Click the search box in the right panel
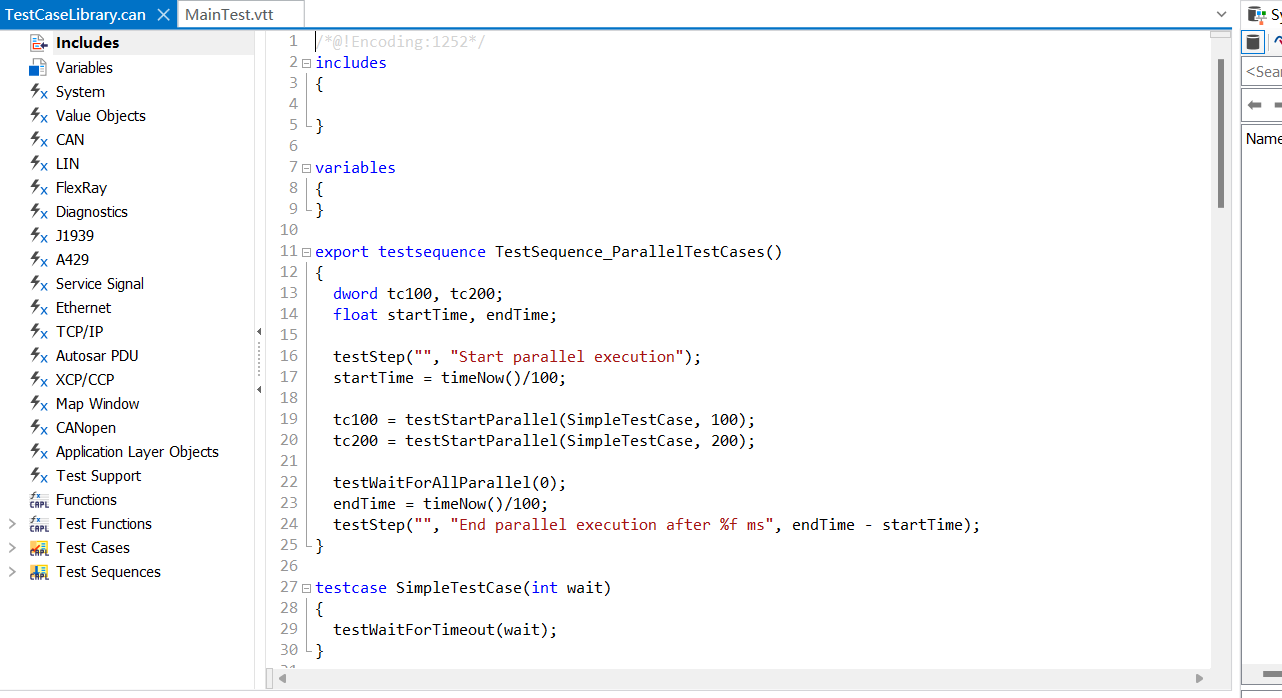 (1263, 71)
